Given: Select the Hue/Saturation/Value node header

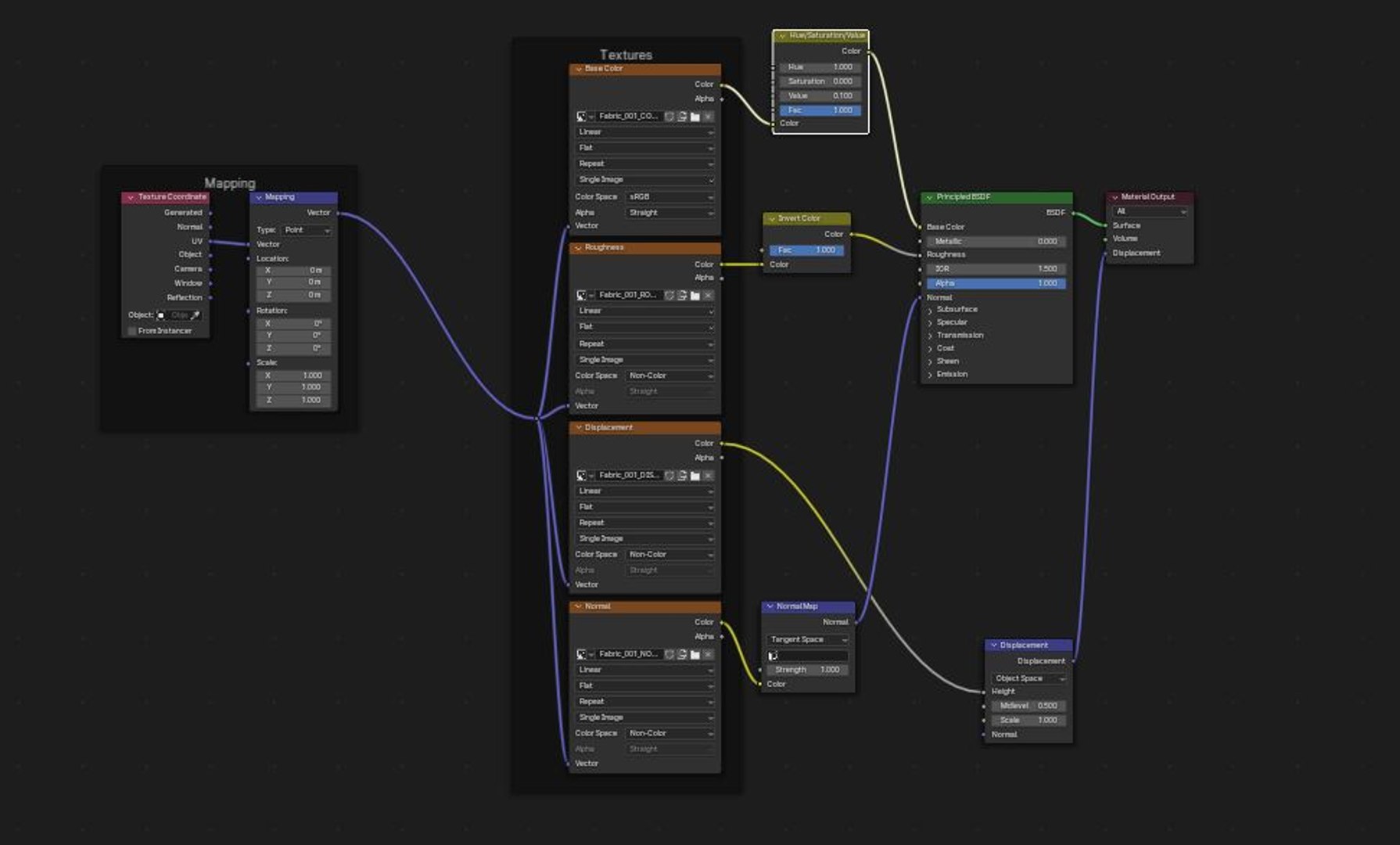Looking at the screenshot, I should 820,36.
